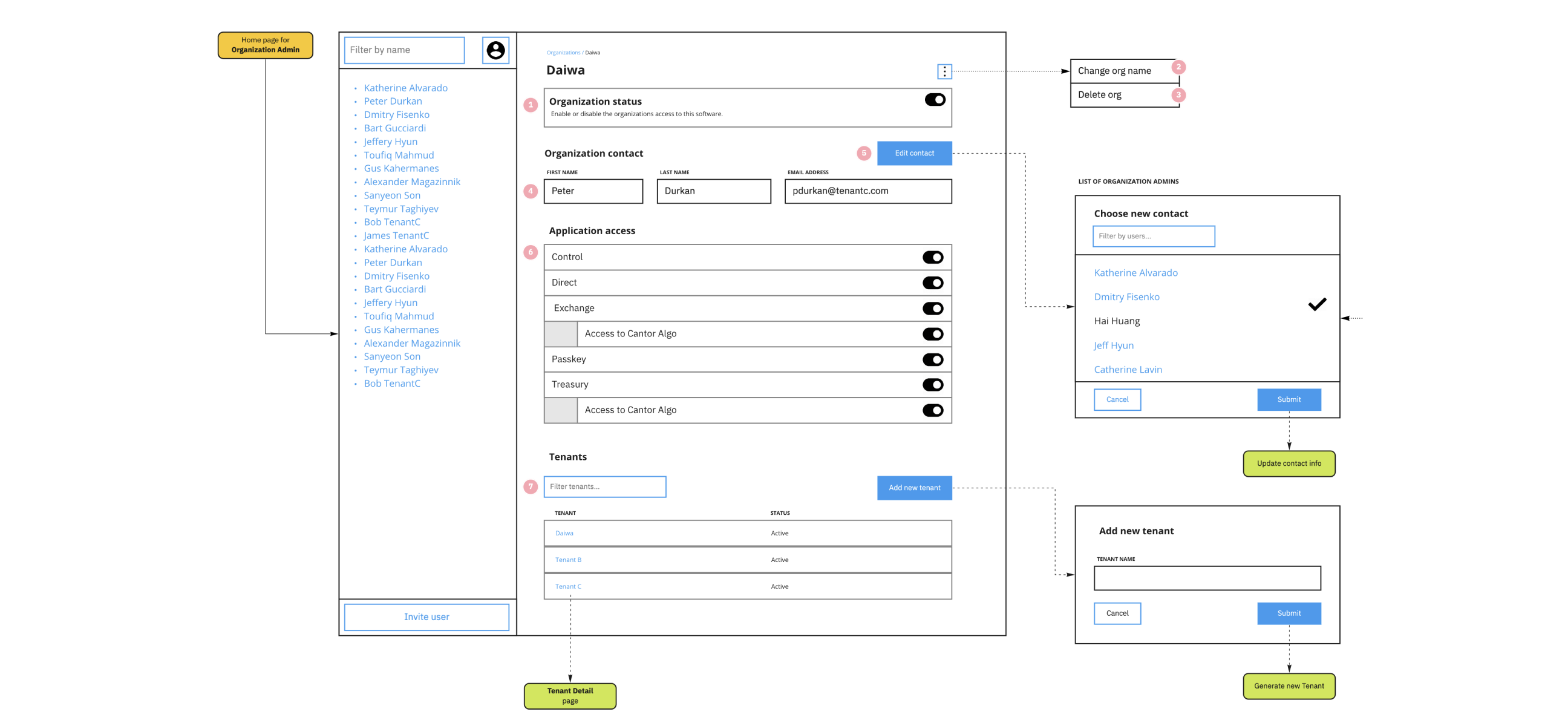Image resolution: width=1568 pixels, height=726 pixels.
Task: Select Katherine Alvarado in new contact list
Action: (1135, 273)
